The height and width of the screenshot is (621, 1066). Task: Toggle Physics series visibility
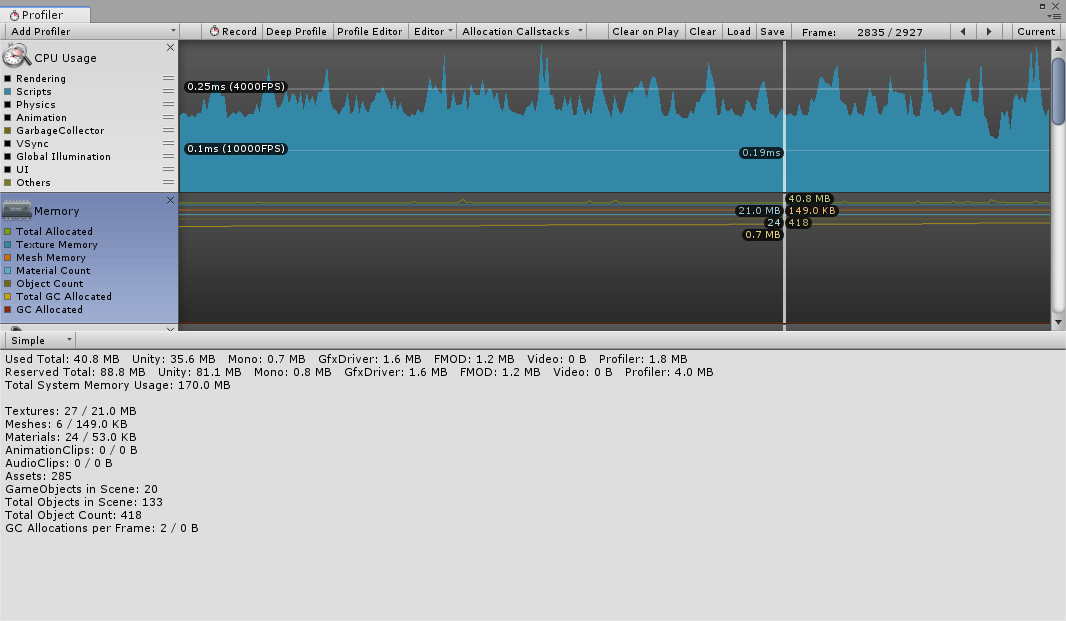click(x=7, y=105)
